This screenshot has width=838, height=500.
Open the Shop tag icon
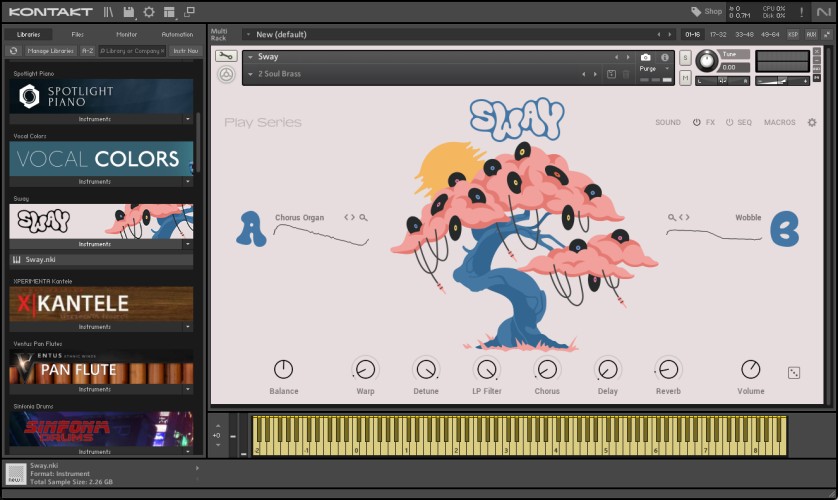tap(696, 11)
